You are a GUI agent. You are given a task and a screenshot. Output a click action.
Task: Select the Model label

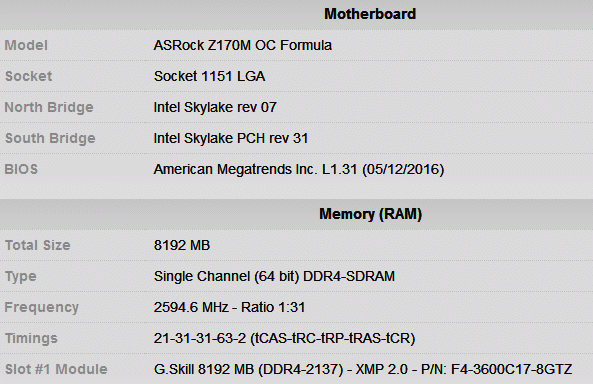[x=26, y=45]
